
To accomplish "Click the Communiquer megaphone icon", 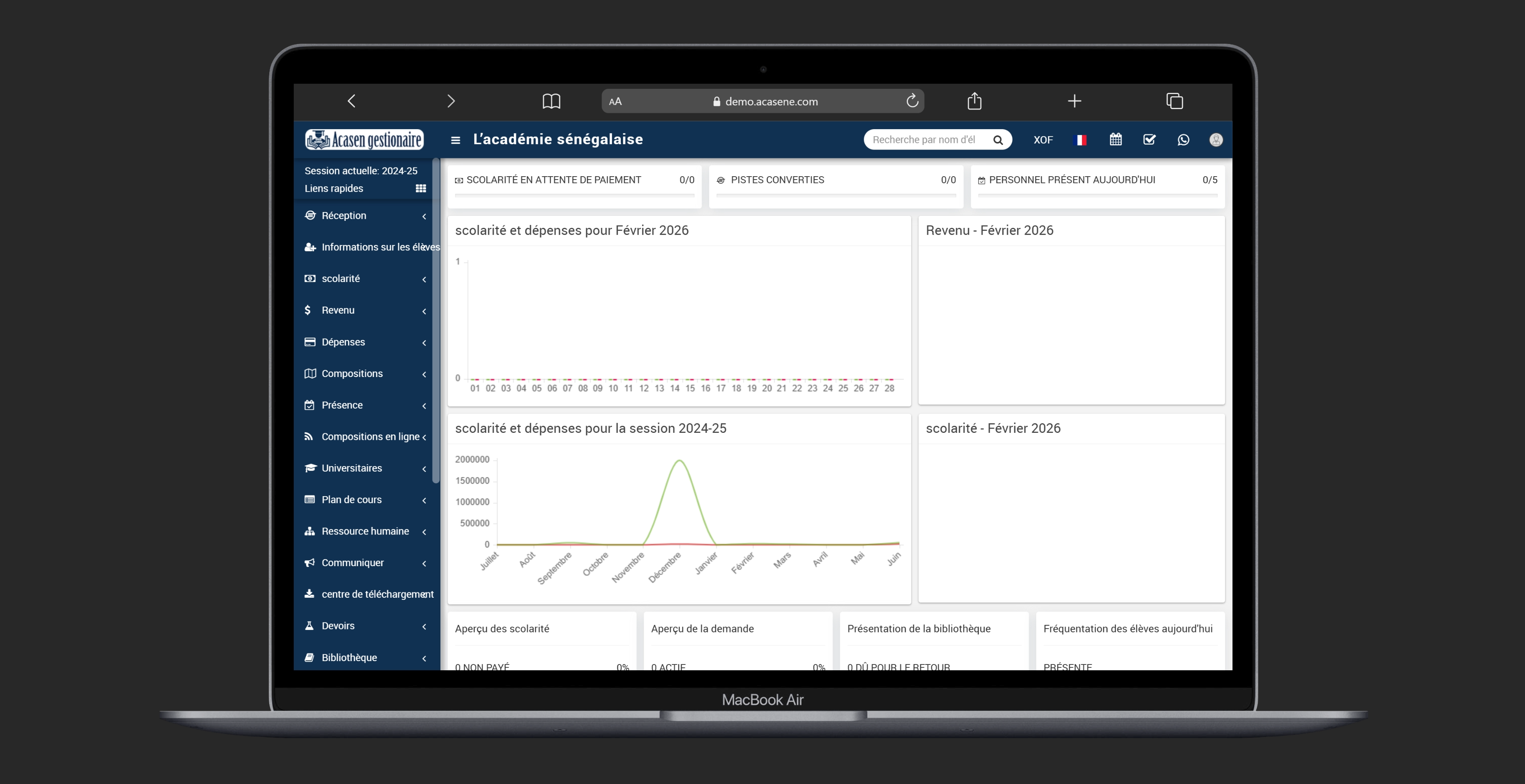I will [x=309, y=563].
